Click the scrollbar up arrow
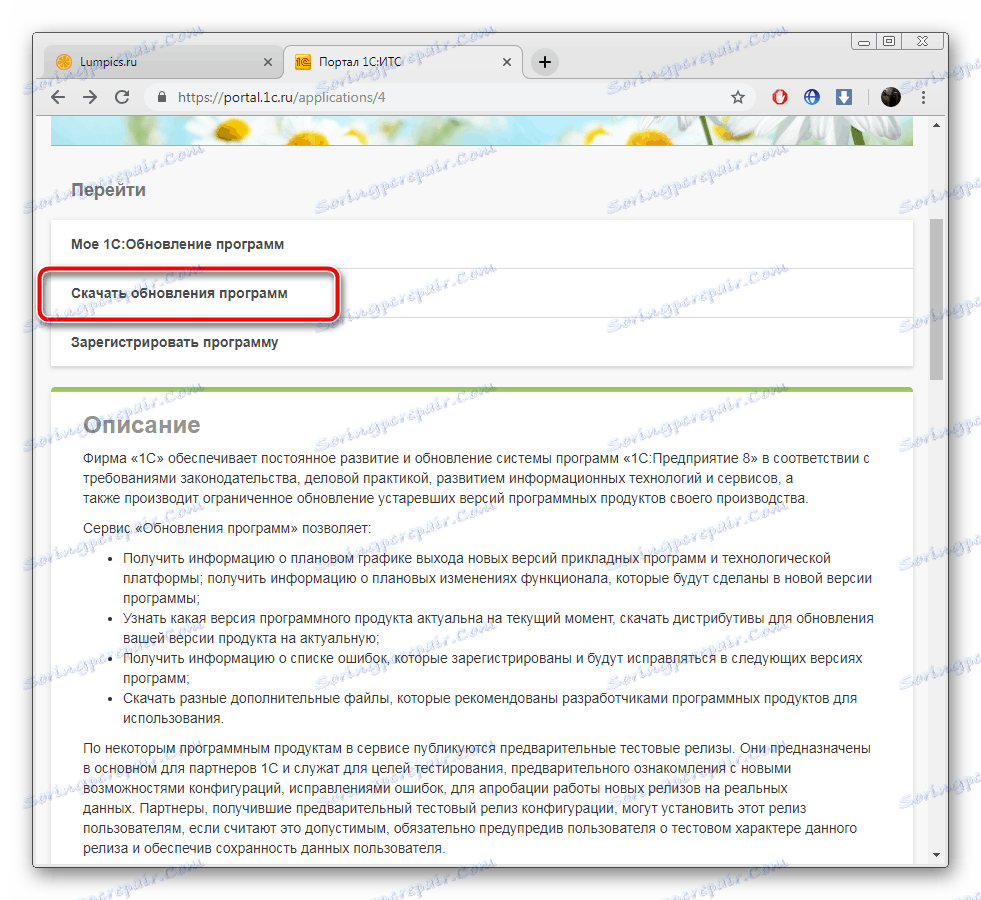Screen dimensions: 981x900 tap(936, 126)
